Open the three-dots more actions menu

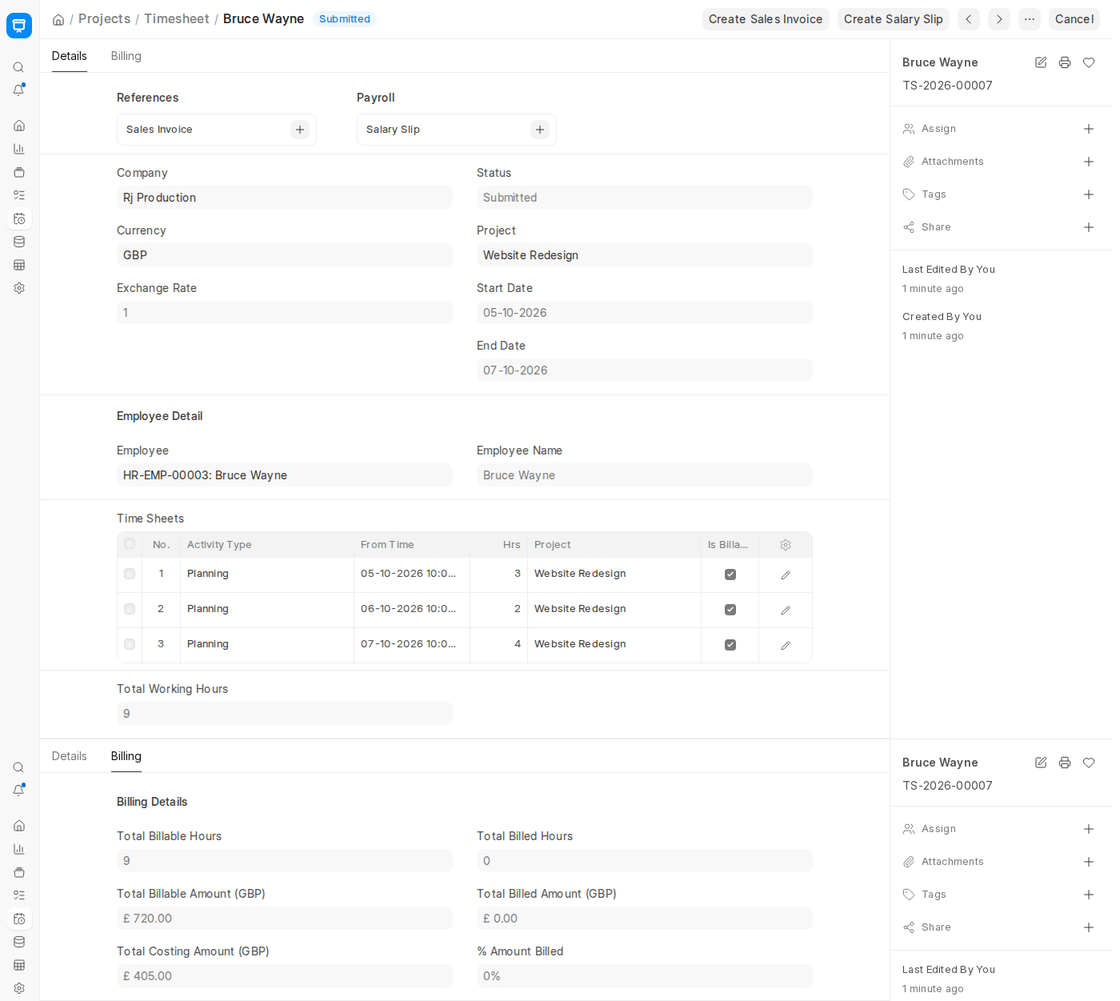tap(1029, 19)
